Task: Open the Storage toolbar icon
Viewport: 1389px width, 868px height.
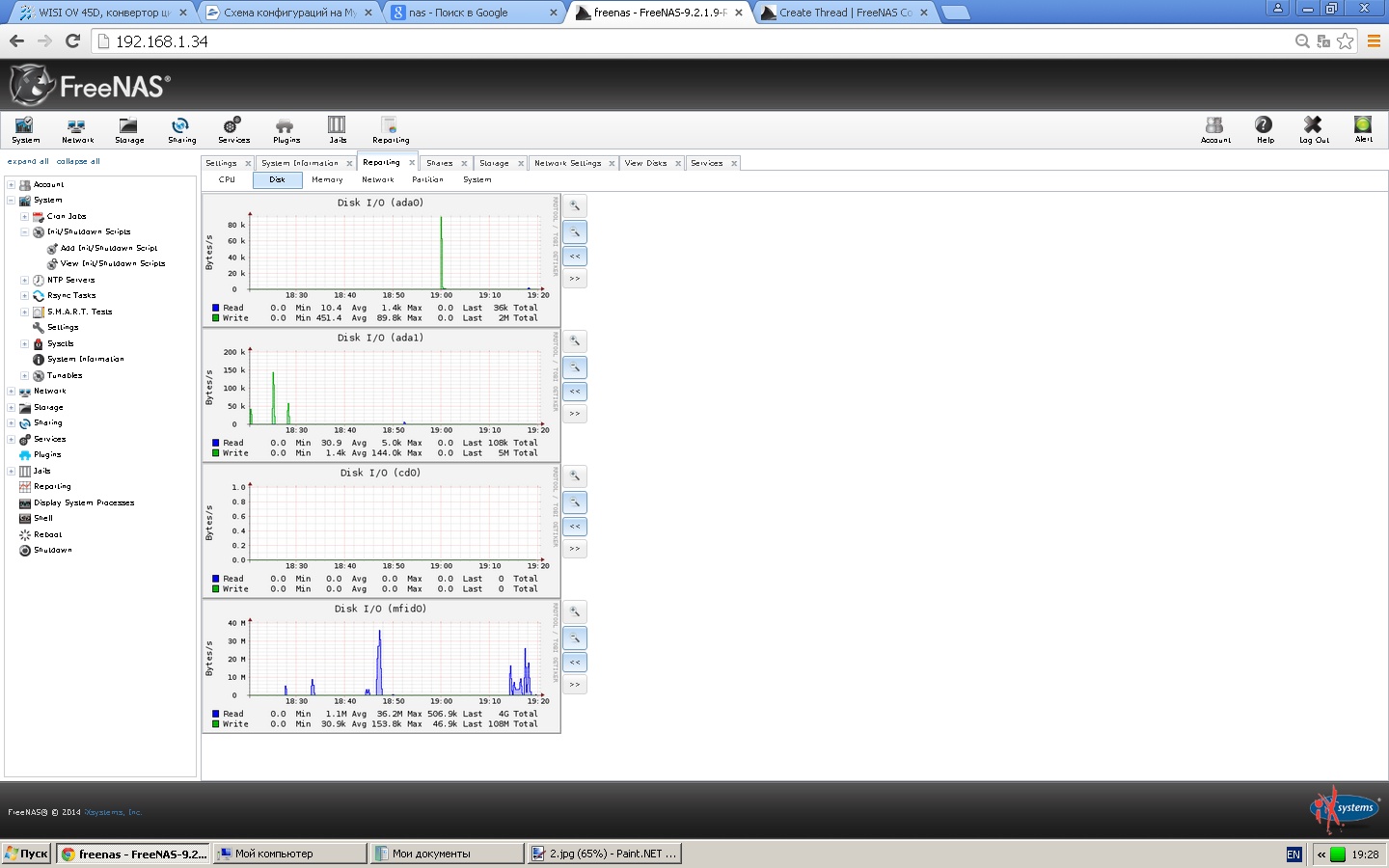Action: point(129,129)
